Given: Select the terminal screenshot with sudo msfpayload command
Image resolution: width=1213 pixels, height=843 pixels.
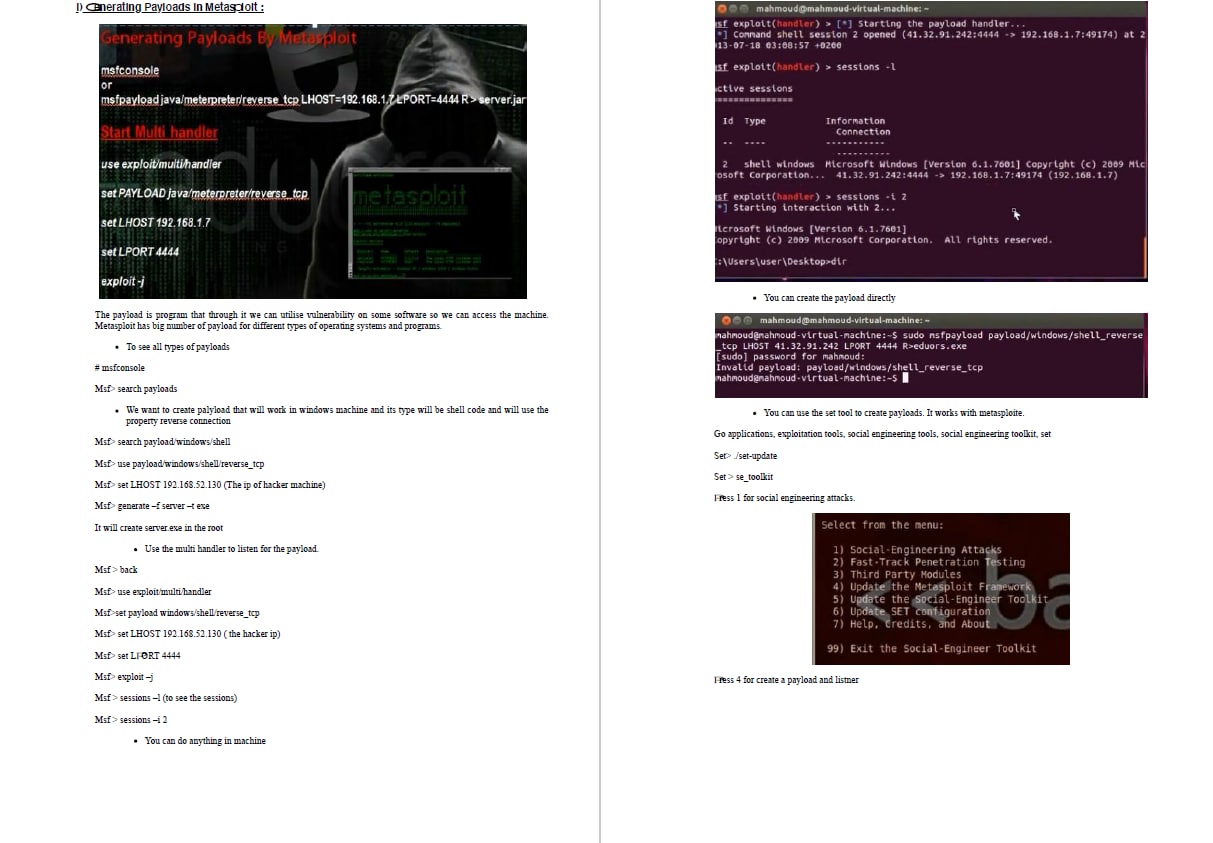Looking at the screenshot, I should point(931,355).
